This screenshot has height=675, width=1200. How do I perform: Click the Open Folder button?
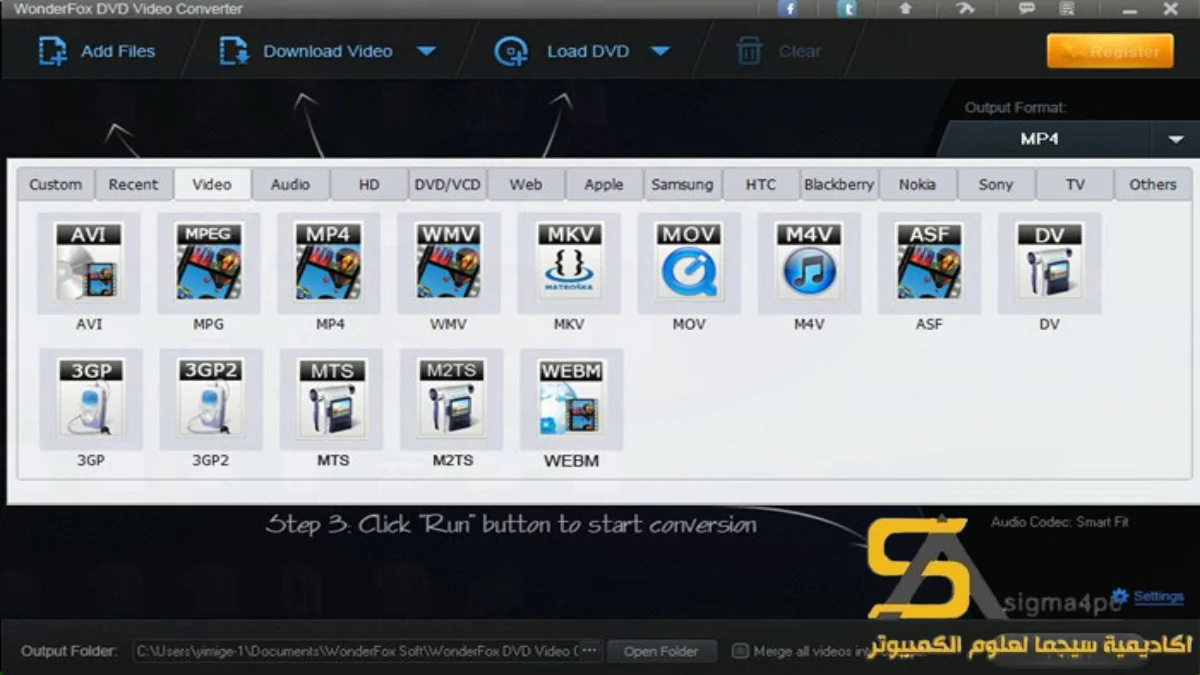(661, 651)
